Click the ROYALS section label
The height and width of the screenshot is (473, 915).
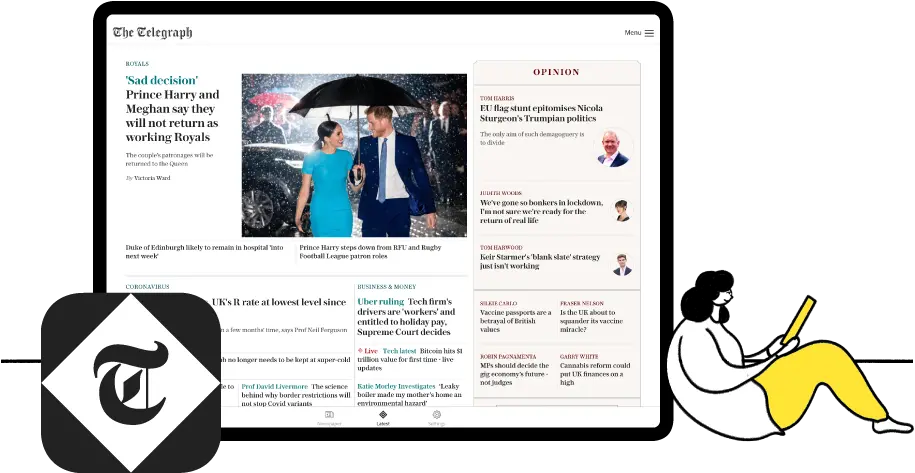pos(137,64)
